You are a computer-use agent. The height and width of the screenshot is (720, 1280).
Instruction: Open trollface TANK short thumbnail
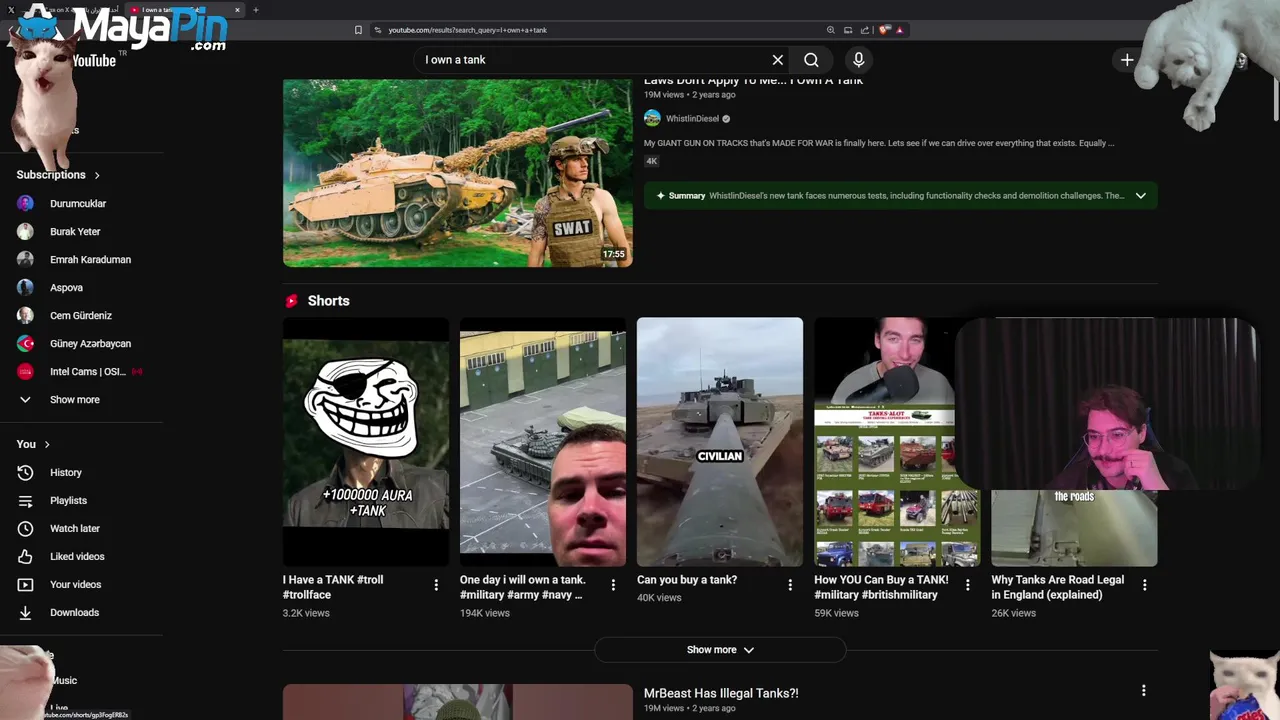[x=366, y=442]
